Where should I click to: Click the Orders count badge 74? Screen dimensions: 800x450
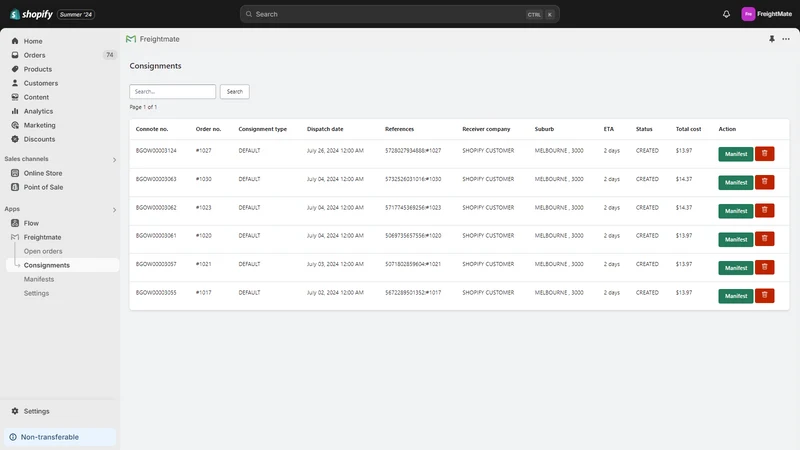110,55
